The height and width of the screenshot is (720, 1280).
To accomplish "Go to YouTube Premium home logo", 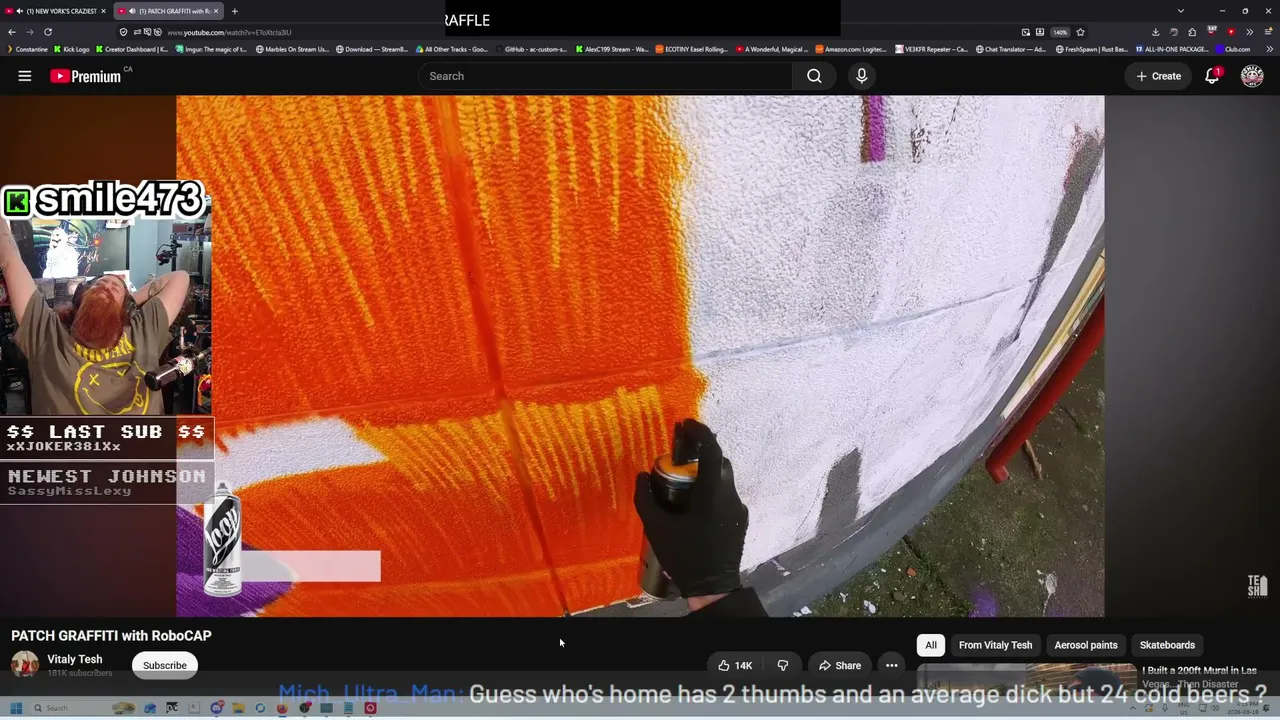I will 86,76.
